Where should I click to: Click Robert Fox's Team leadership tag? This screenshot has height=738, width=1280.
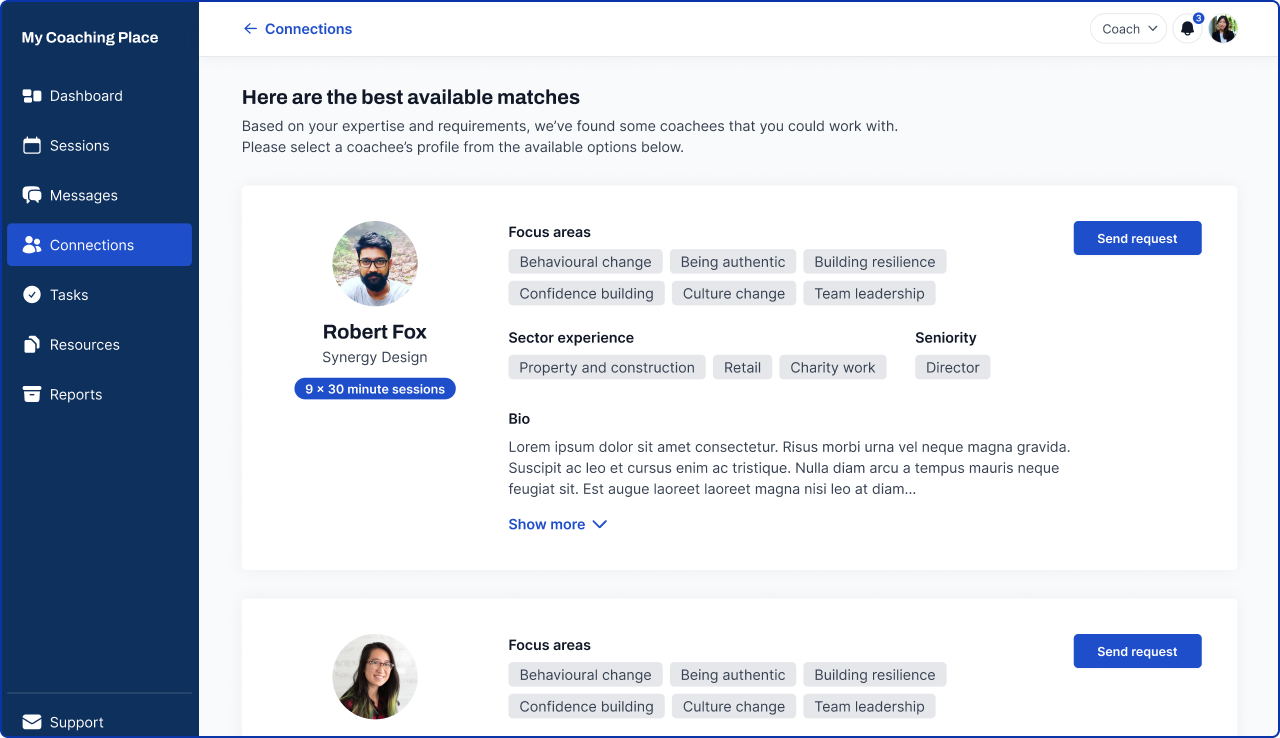pos(870,293)
